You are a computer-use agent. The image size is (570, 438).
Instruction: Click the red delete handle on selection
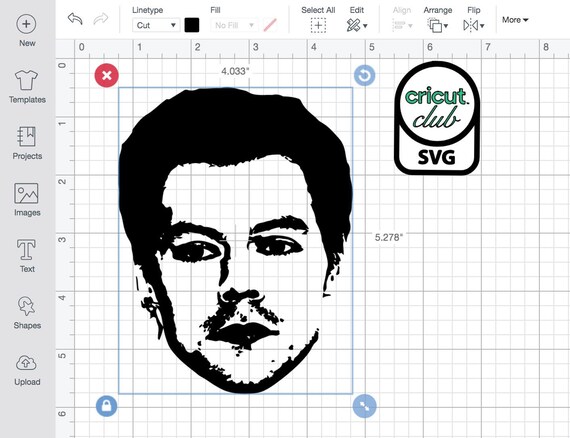[x=107, y=75]
